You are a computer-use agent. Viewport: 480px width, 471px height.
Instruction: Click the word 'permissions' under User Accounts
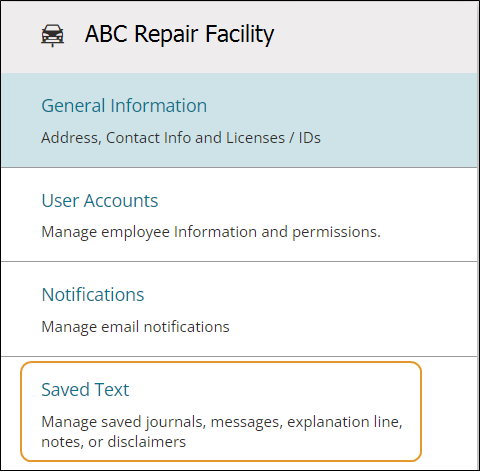(336, 233)
